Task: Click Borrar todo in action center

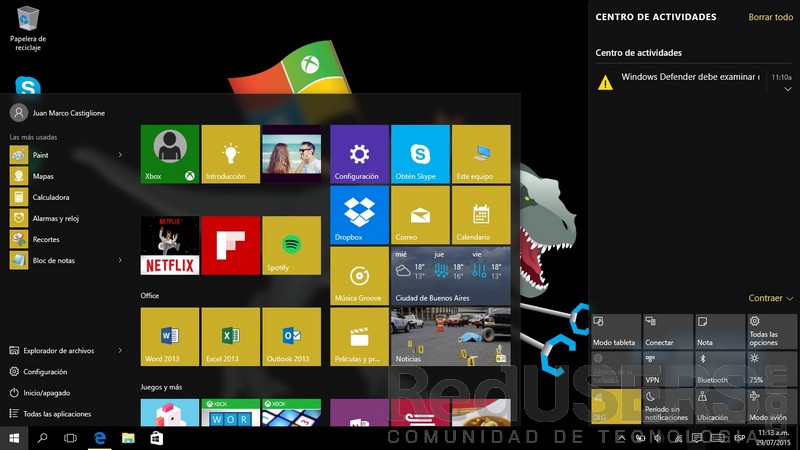Action: pos(770,17)
